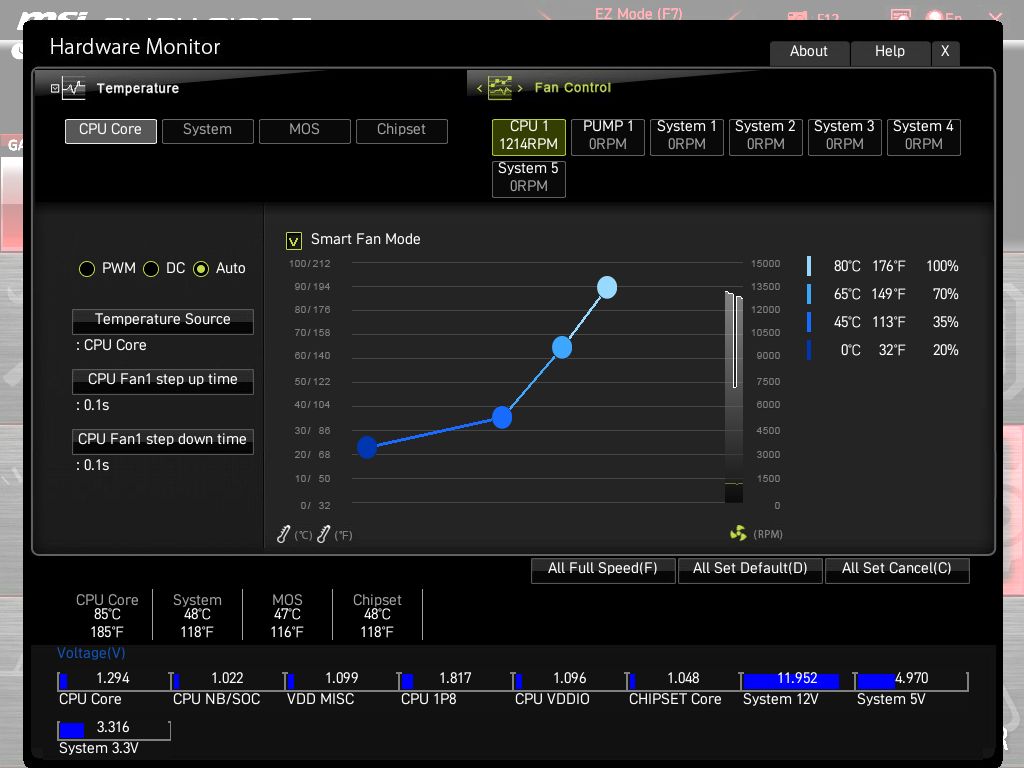Click the CPU NB/SOC 1.022 voltage bar
This screenshot has width=1024, height=768.
pyautogui.click(x=227, y=680)
